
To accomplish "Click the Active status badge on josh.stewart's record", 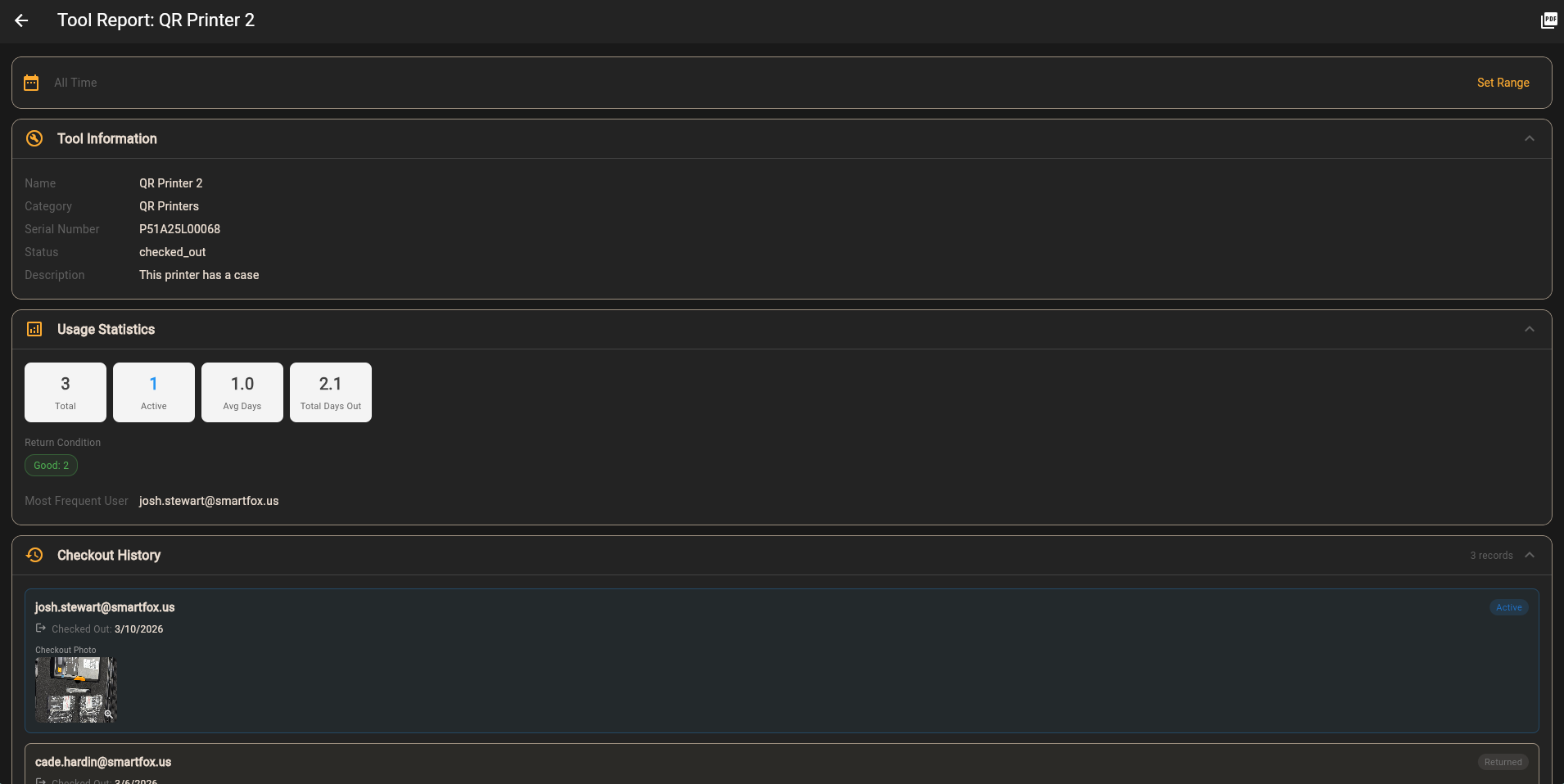I will pyautogui.click(x=1508, y=607).
